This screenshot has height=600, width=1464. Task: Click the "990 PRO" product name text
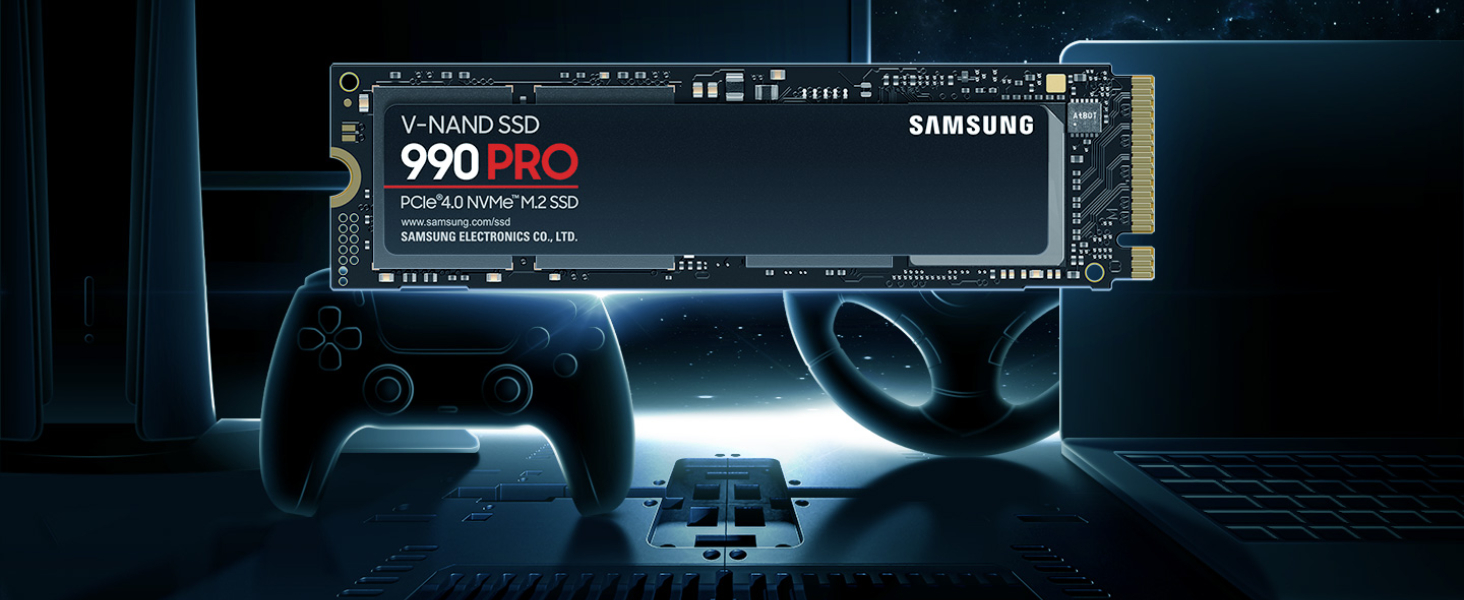(x=489, y=162)
